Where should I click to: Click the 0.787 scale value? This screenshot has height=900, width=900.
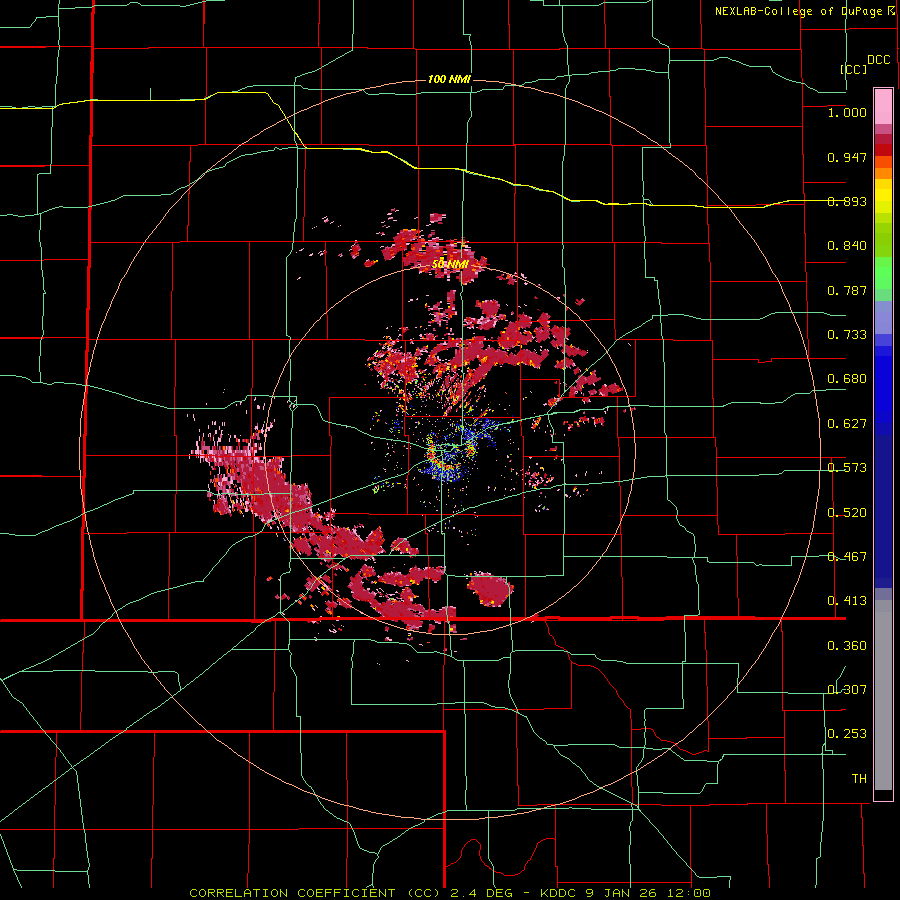847,290
